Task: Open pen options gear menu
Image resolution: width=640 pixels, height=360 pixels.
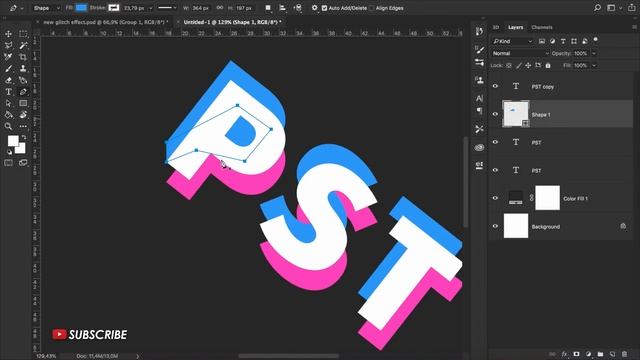Action: [x=314, y=8]
